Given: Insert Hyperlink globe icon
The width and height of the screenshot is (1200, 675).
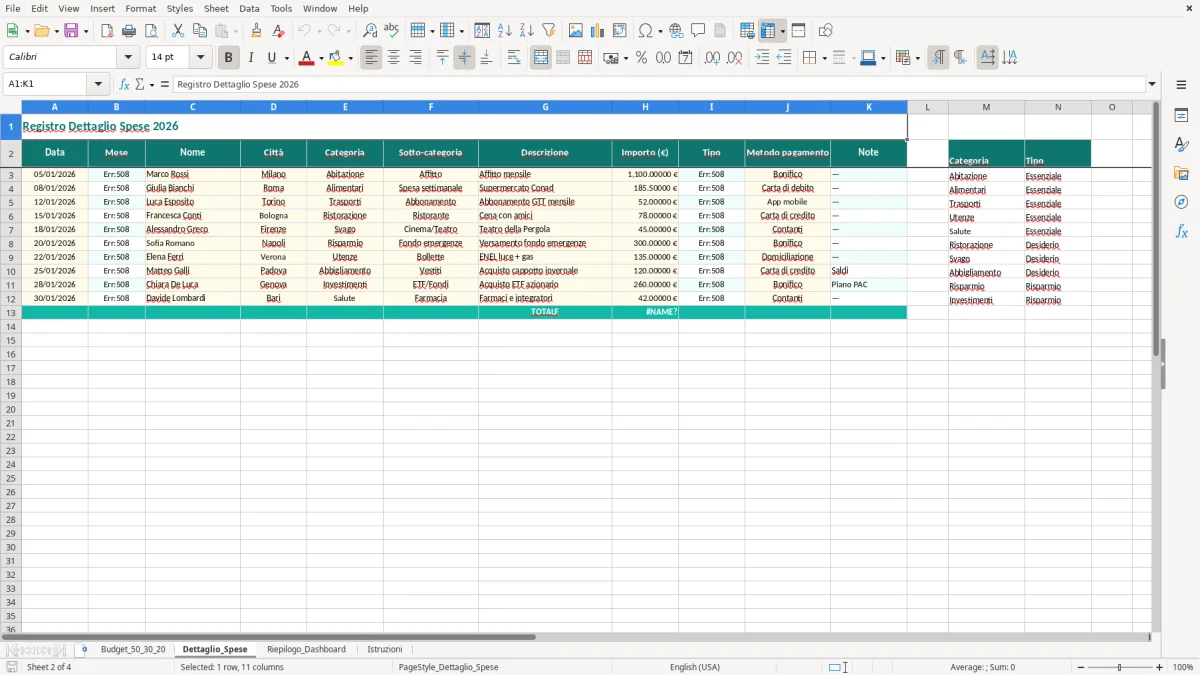Looking at the screenshot, I should [x=677, y=31].
